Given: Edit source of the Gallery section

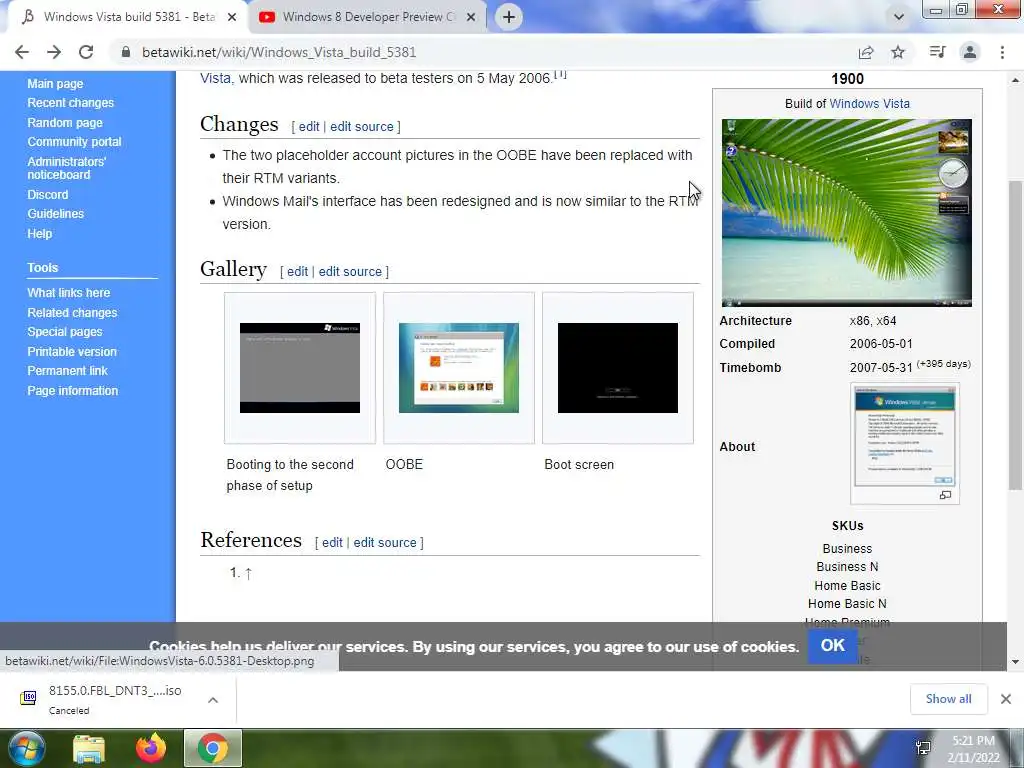Looking at the screenshot, I should (350, 272).
